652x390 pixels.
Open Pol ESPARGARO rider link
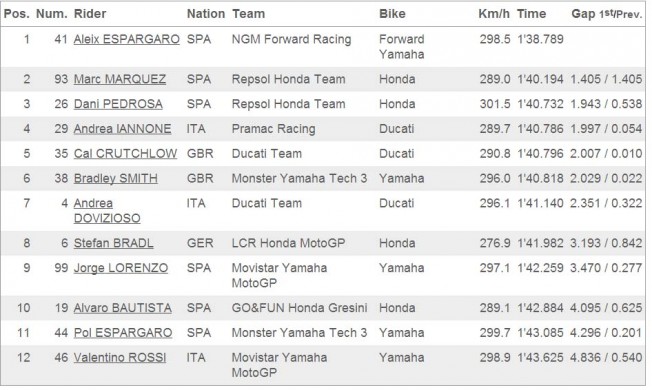point(123,333)
